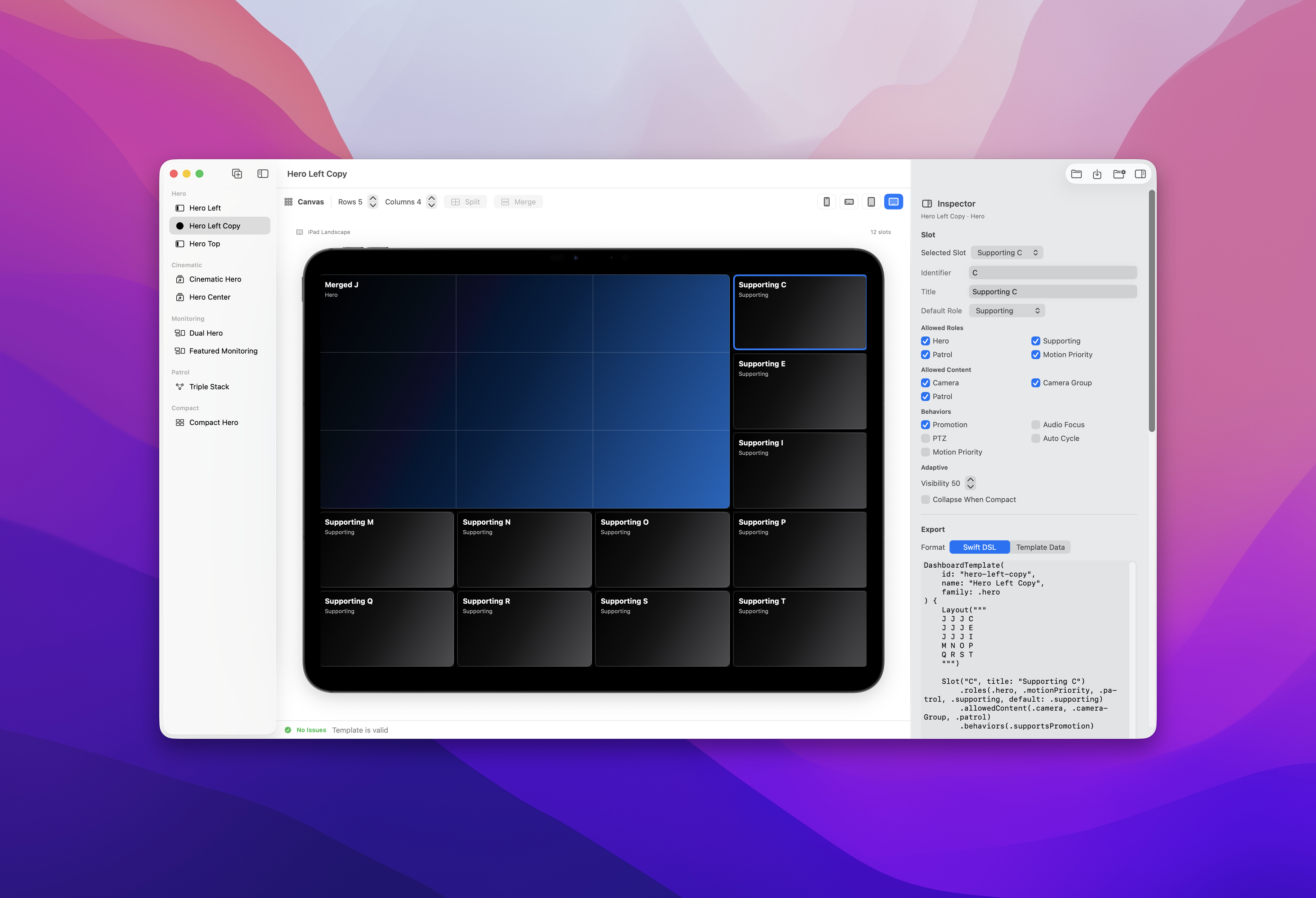Toggle the left sidebar visibility icon
Screen dimensions: 1316x898
click(263, 174)
